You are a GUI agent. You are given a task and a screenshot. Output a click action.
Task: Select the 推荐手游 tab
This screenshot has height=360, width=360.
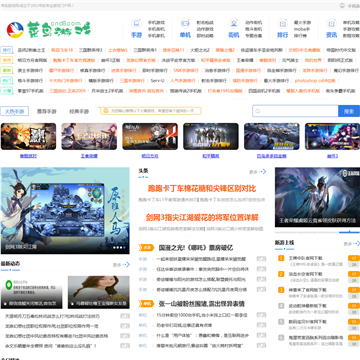click(x=47, y=111)
